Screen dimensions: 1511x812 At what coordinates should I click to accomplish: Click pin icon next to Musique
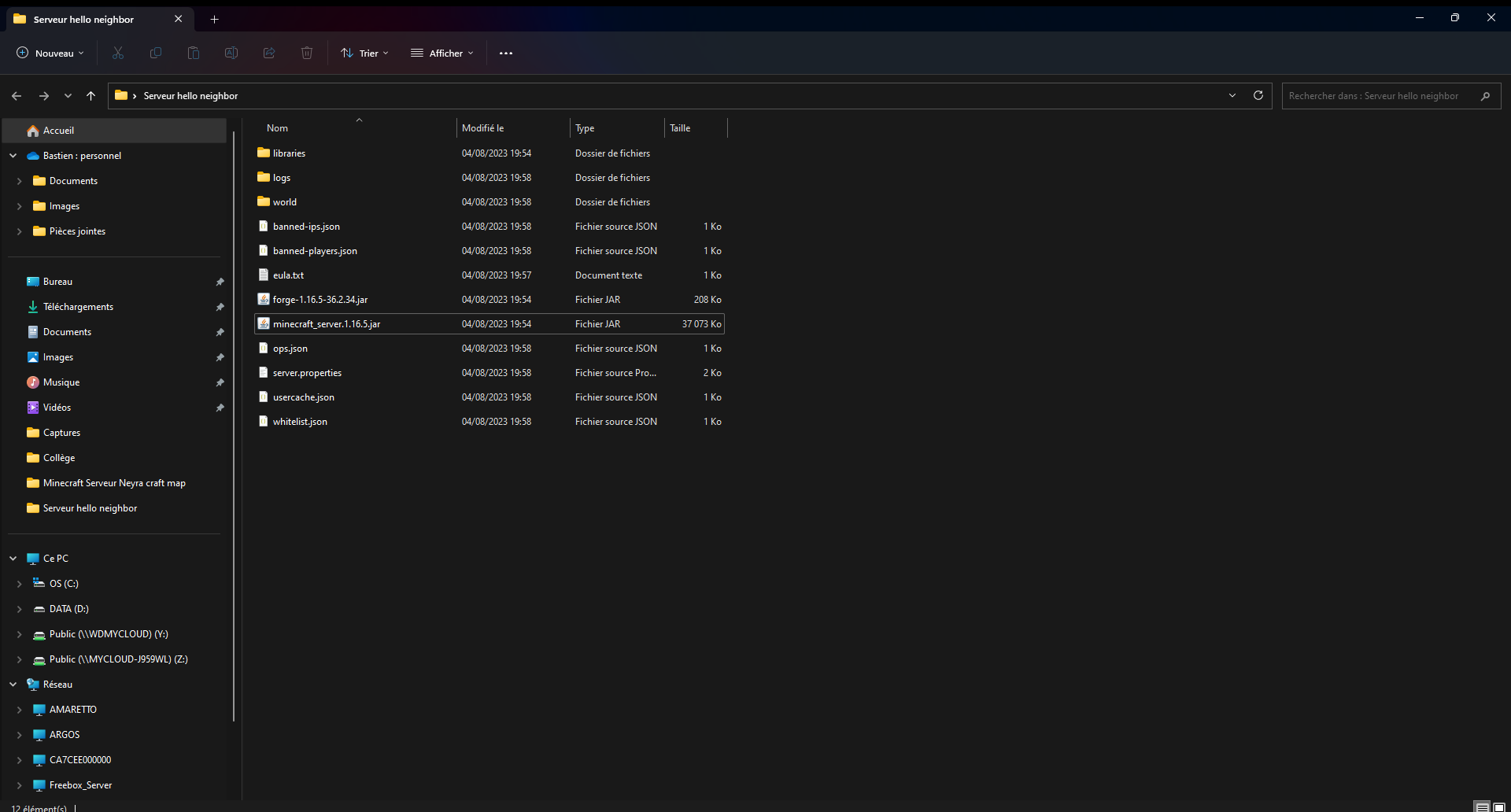220,382
